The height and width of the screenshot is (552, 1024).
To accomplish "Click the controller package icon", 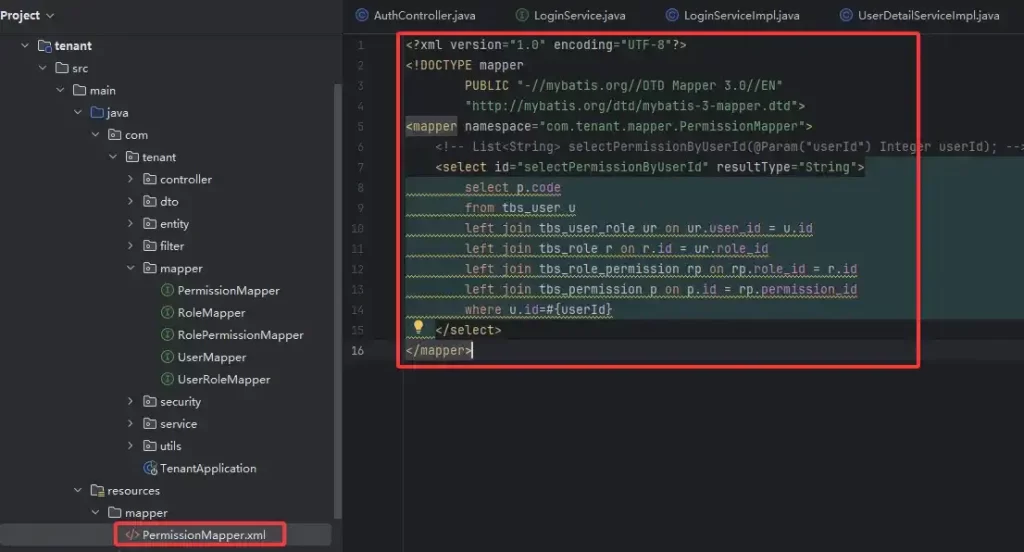I will point(151,180).
